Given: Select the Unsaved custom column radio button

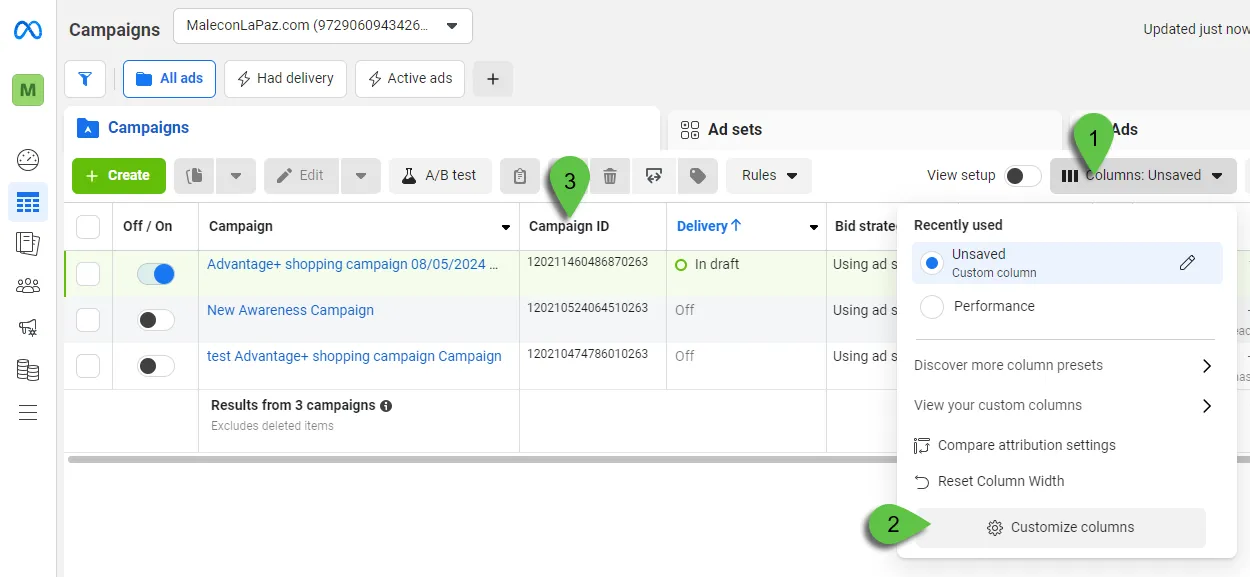Looking at the screenshot, I should [932, 263].
